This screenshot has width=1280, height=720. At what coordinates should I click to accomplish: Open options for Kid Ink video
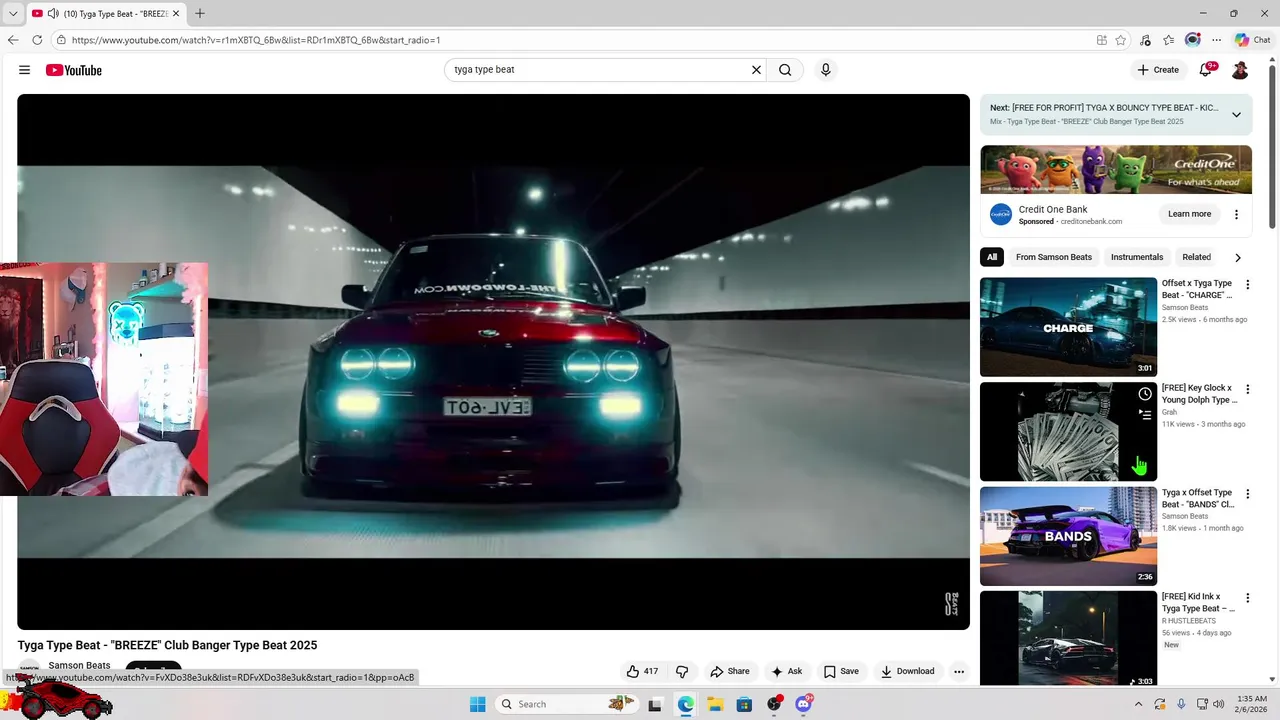tap(1247, 598)
